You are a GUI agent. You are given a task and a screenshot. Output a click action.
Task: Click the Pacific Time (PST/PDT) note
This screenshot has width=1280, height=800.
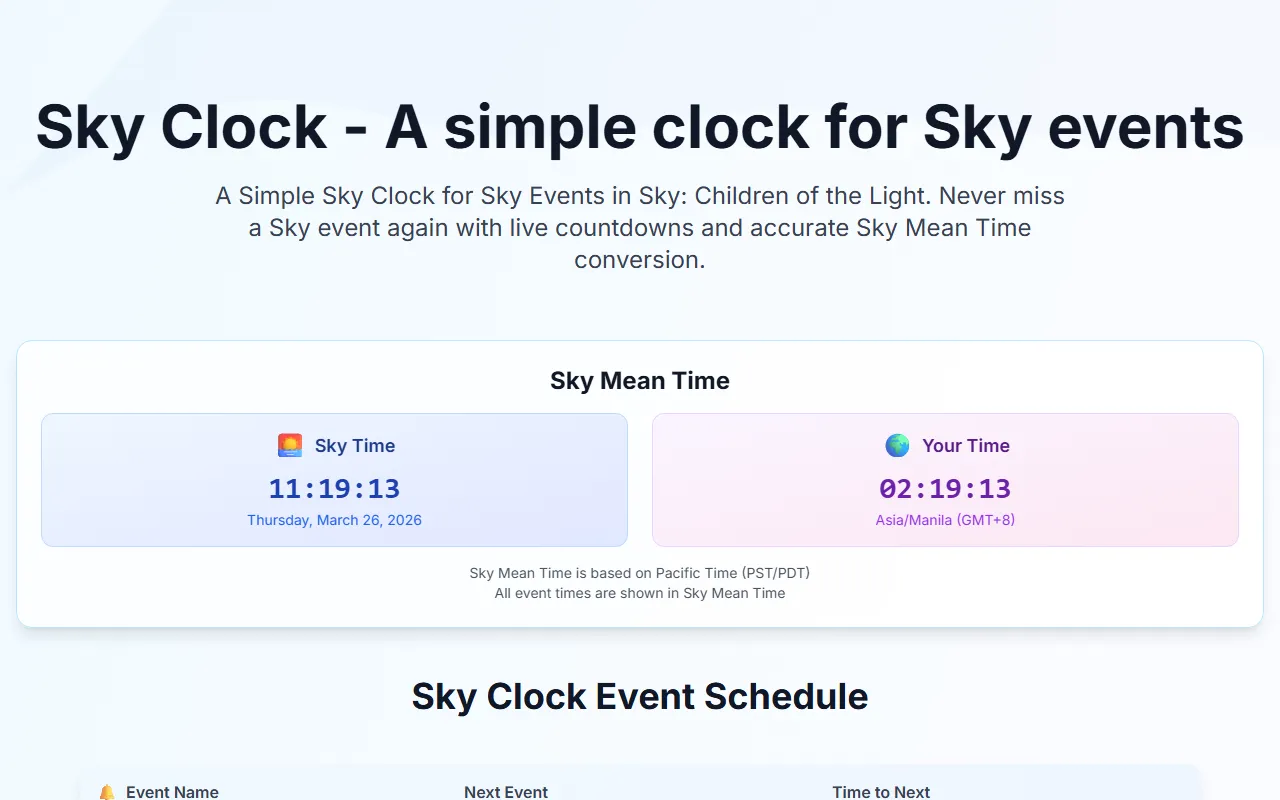640,573
